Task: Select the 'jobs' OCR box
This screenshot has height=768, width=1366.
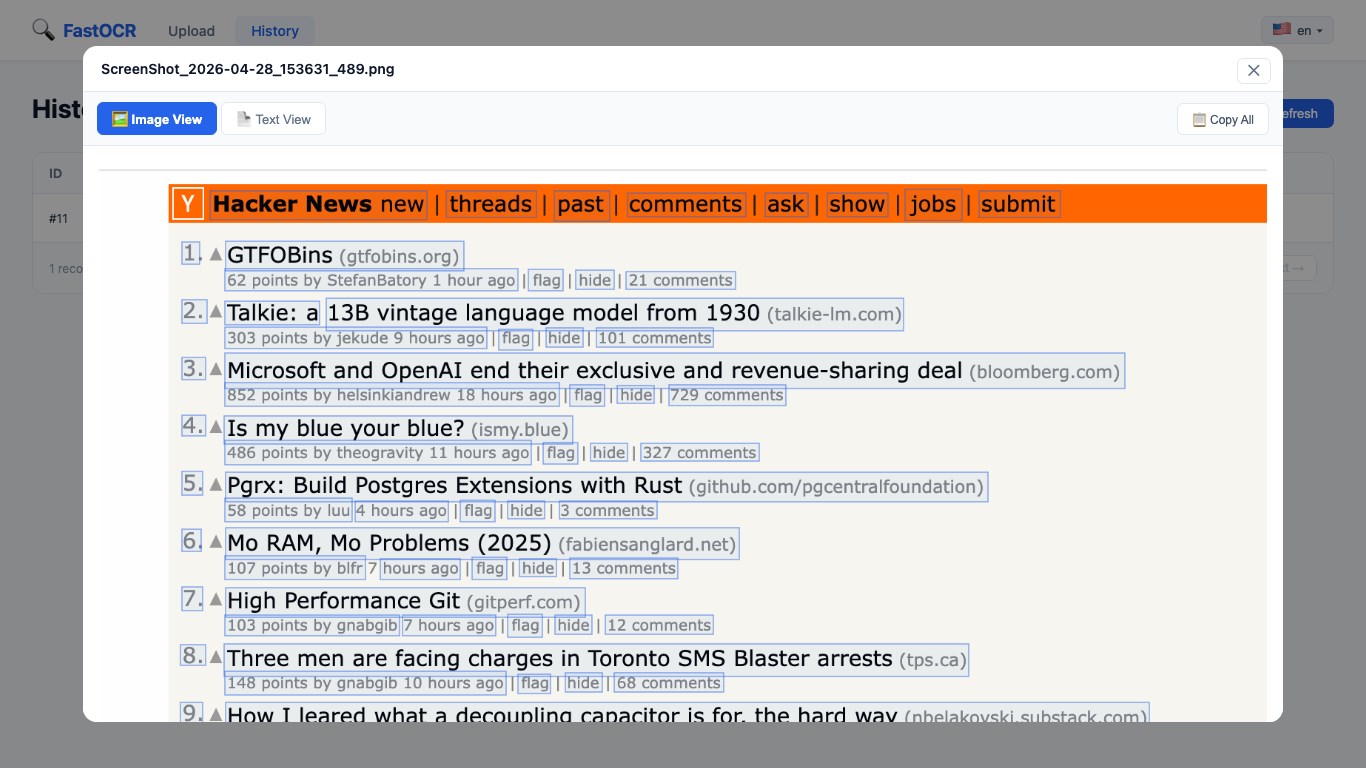Action: tap(933, 204)
